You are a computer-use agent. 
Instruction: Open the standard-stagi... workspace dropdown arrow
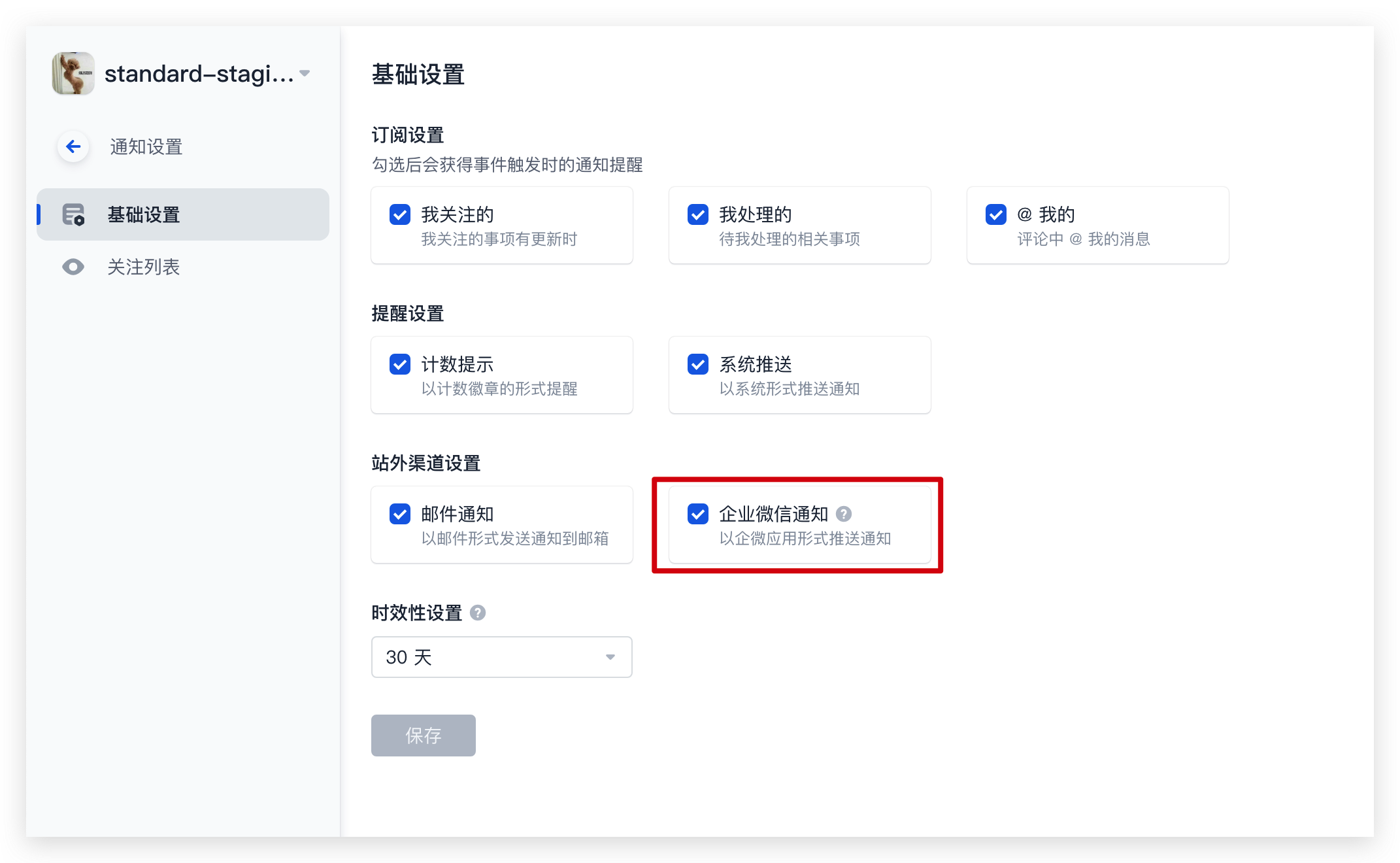(305, 73)
